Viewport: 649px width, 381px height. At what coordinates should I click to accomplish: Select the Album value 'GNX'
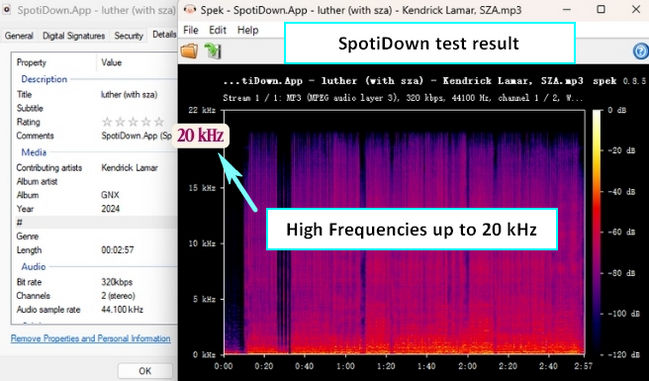pyautogui.click(x=111, y=195)
